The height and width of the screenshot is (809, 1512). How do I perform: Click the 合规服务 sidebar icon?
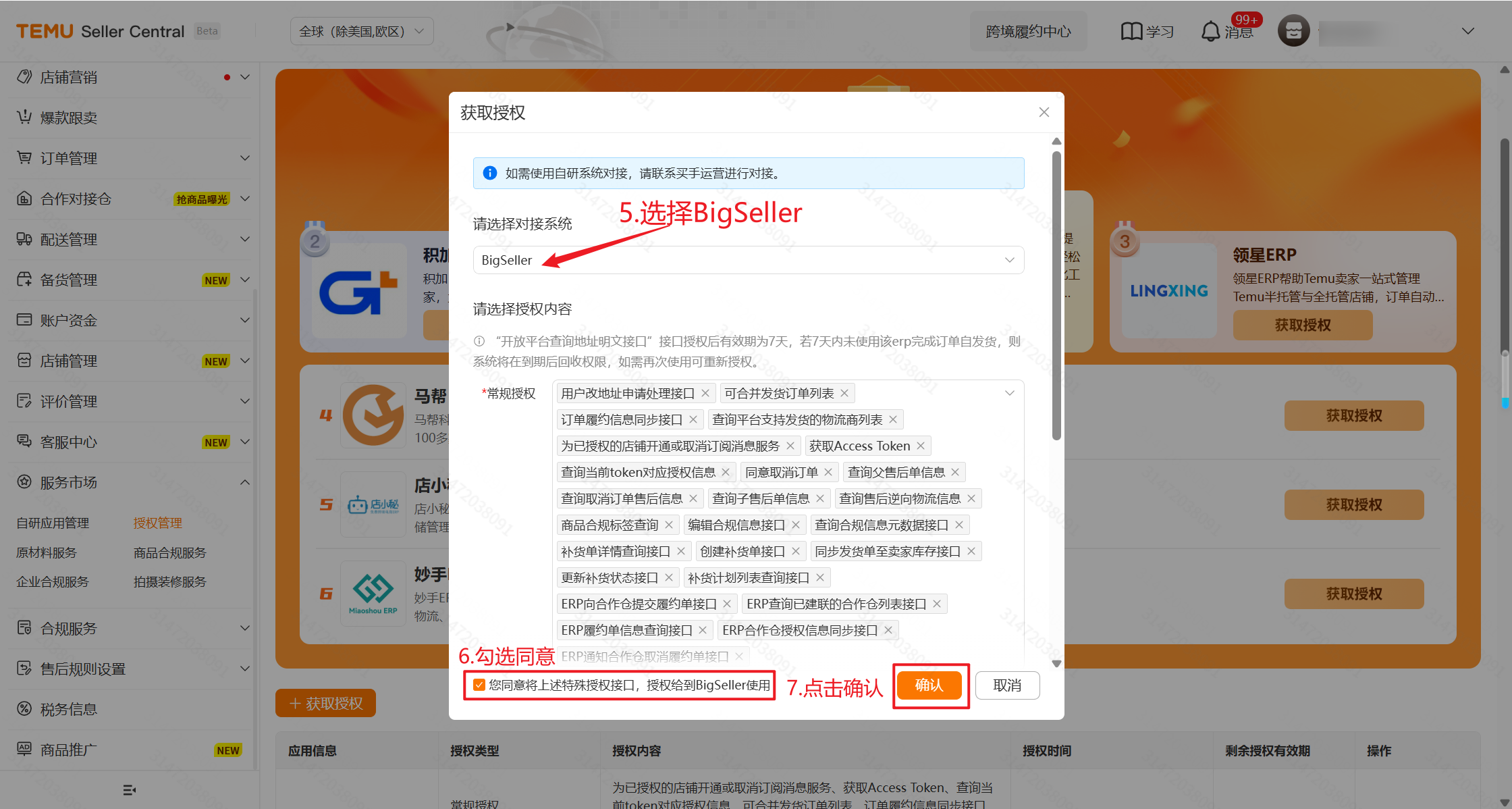tap(24, 628)
